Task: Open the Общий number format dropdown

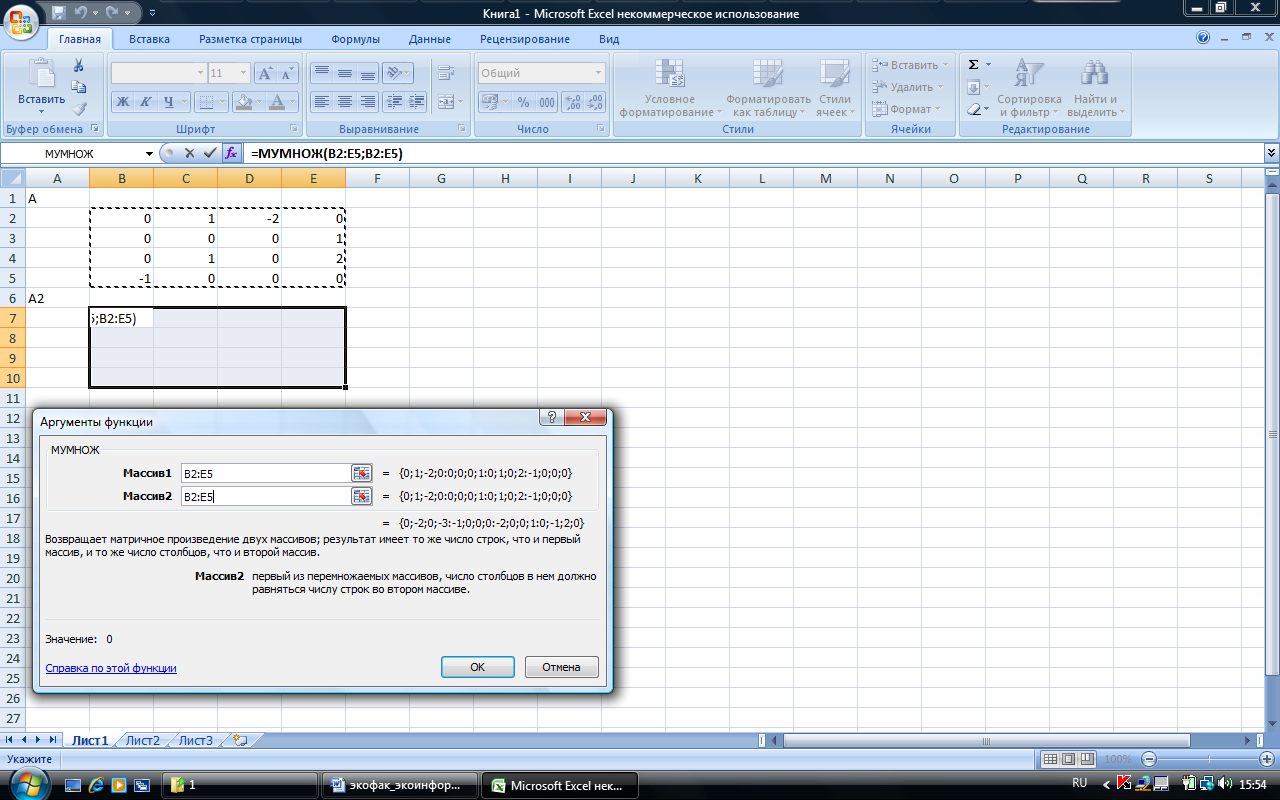Action: pyautogui.click(x=598, y=73)
